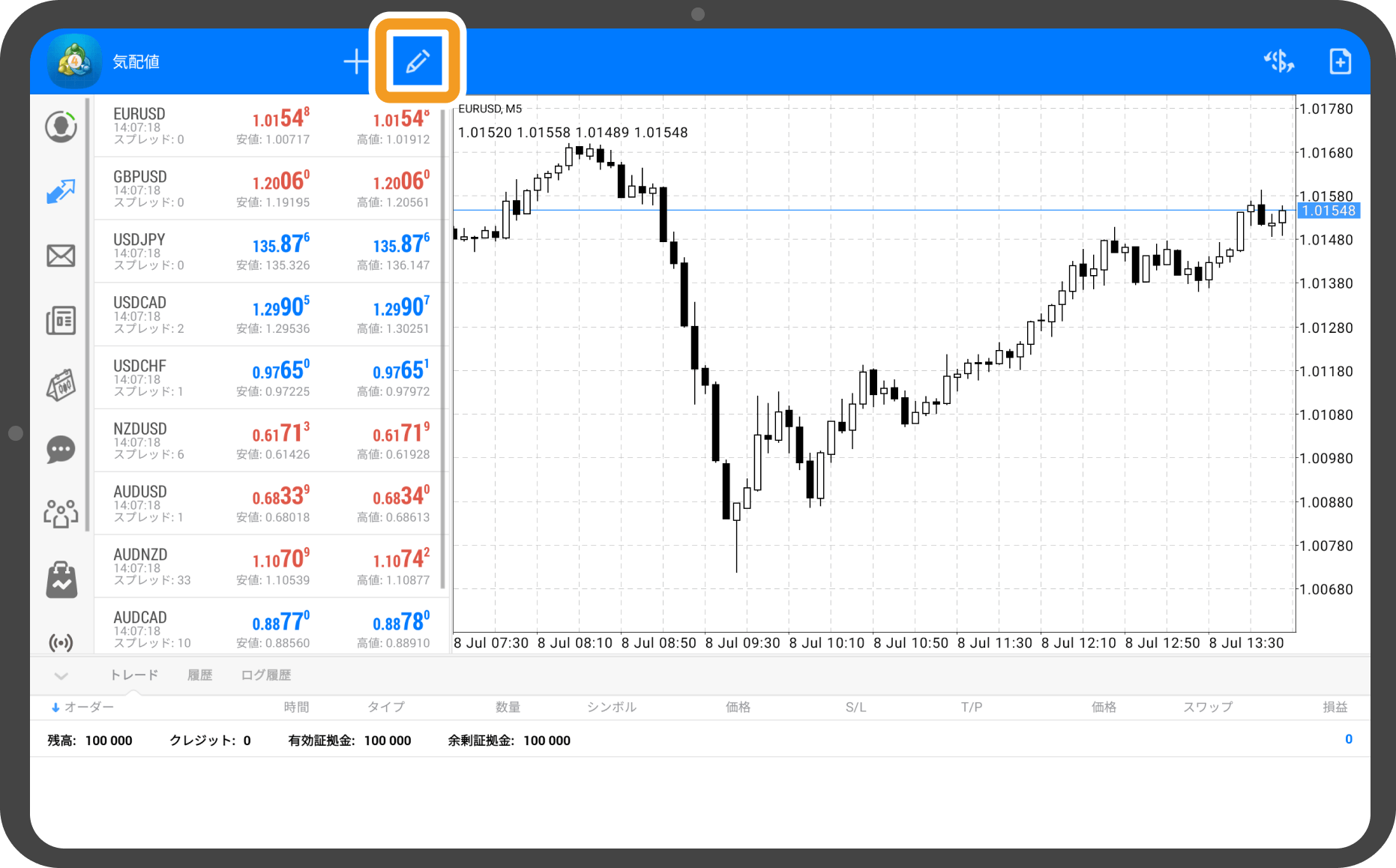Click the 損益 column header
Screen dimensions: 1396x868
(x=1335, y=707)
